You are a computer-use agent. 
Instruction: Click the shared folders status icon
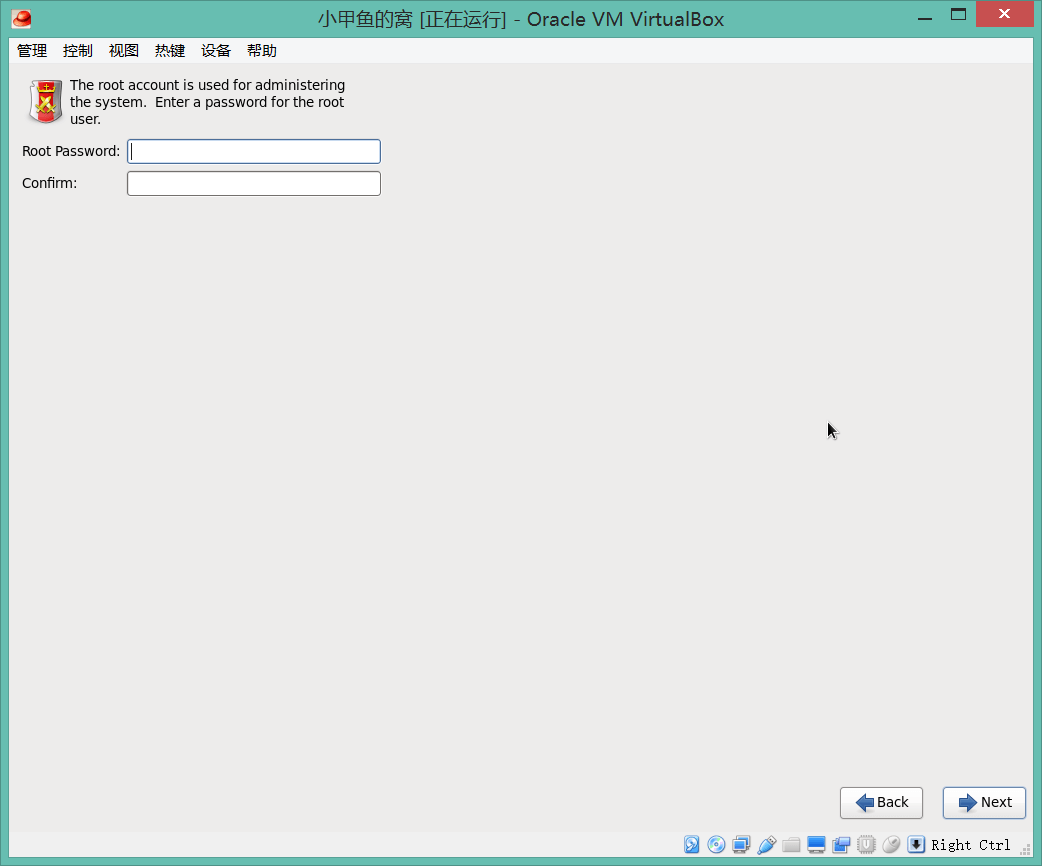click(x=791, y=845)
